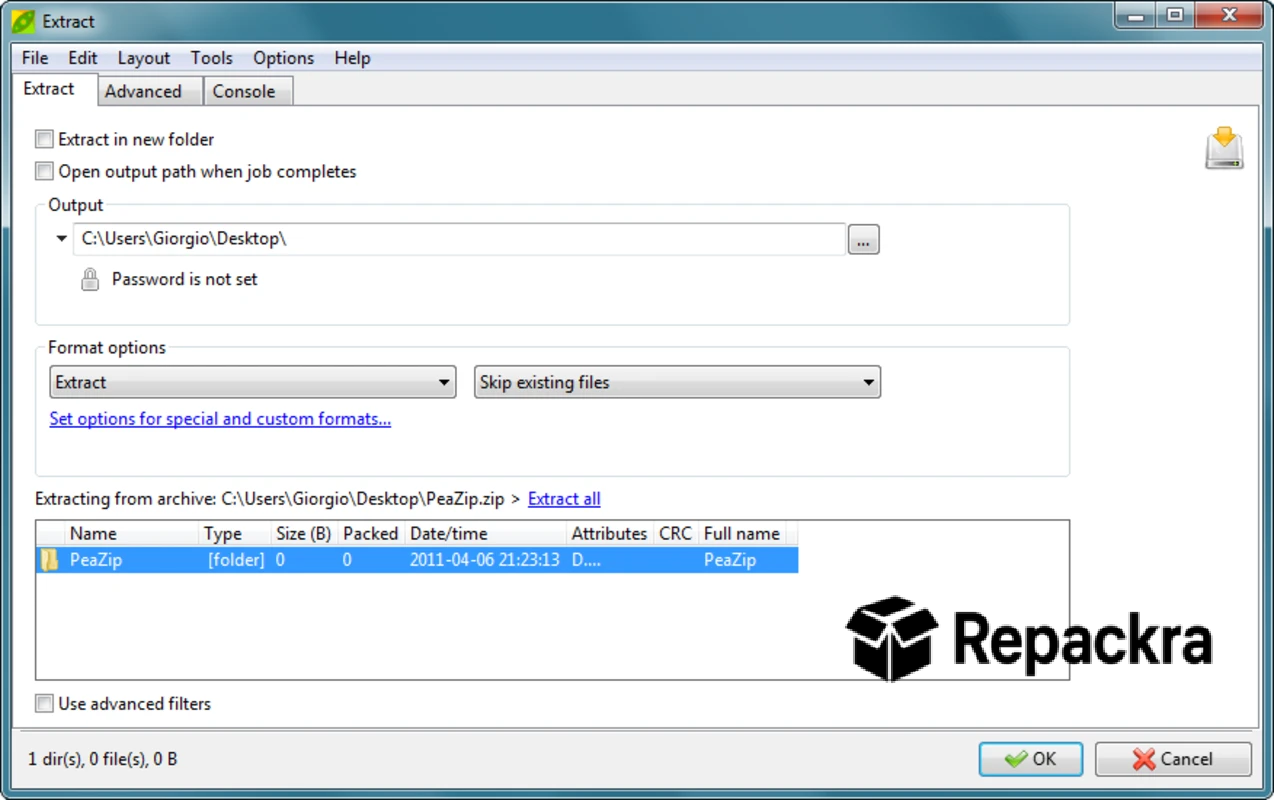Click the PeaZip leaf icon in title bar

(x=23, y=20)
